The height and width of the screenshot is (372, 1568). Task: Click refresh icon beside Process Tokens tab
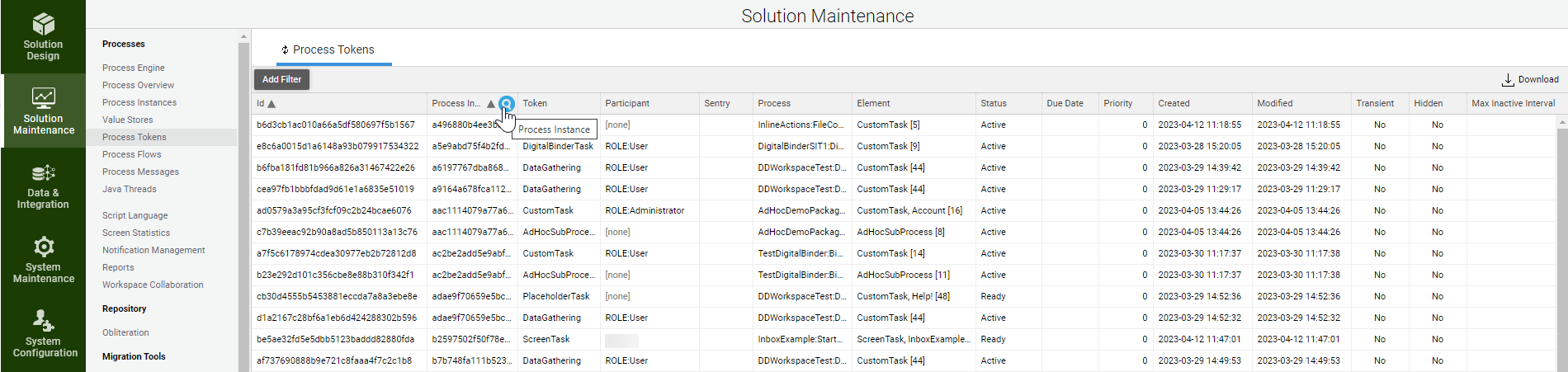tap(285, 50)
